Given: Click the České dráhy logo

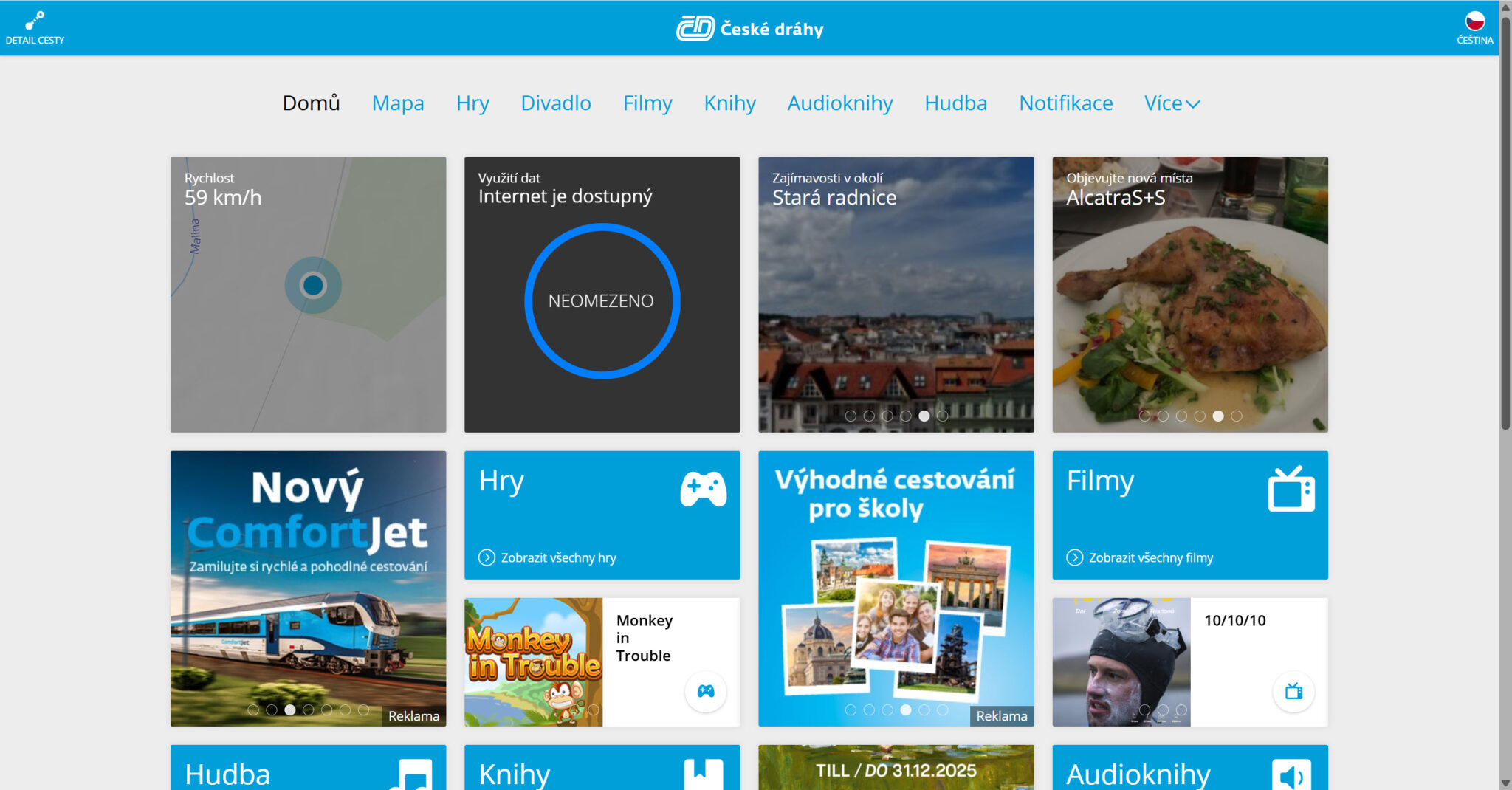Looking at the screenshot, I should [x=750, y=29].
